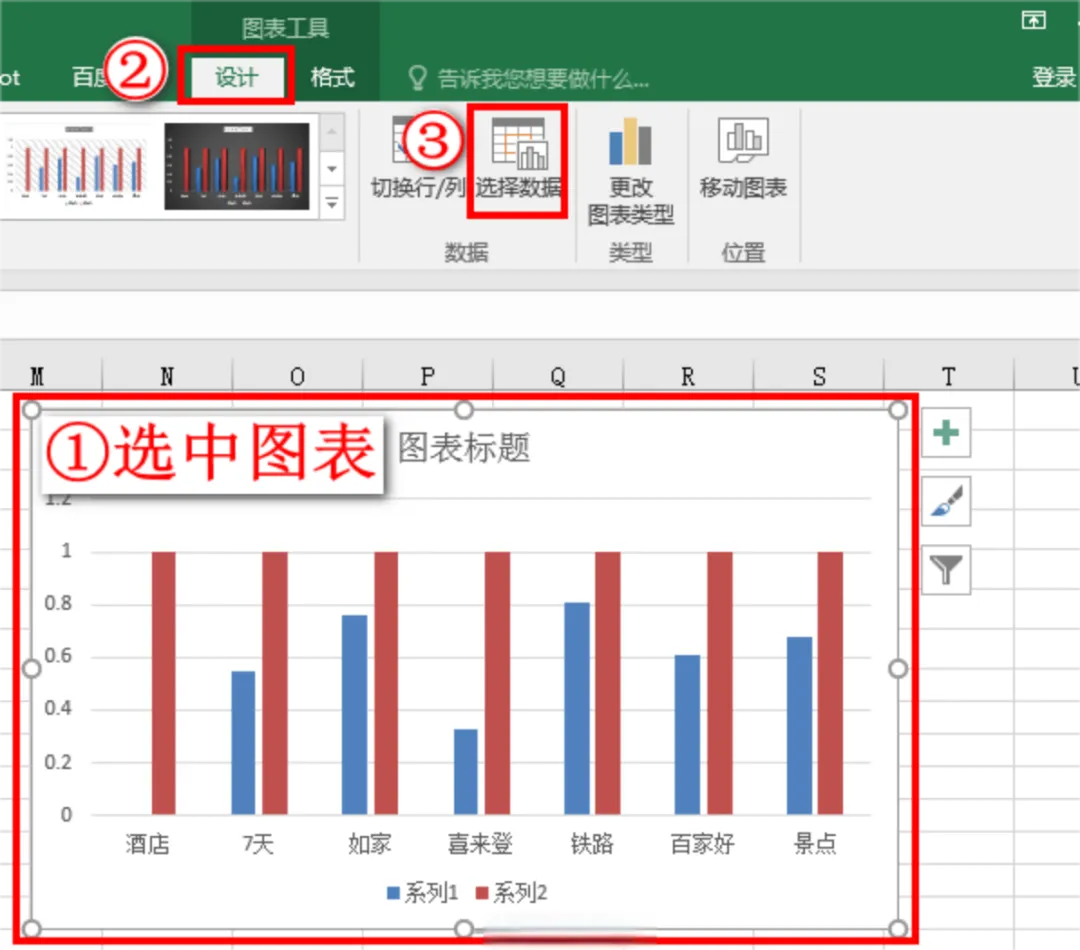Image resolution: width=1080 pixels, height=950 pixels.
Task: Open Chart Styles paintbrush button
Action: [946, 502]
